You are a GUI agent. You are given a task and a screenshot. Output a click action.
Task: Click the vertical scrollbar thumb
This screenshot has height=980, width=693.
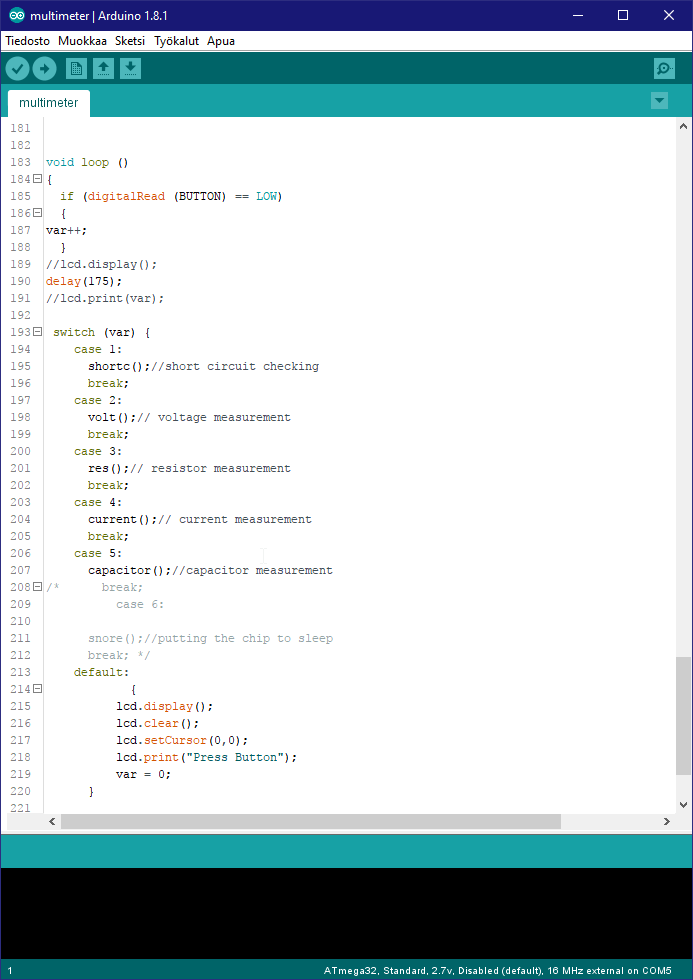coord(684,716)
